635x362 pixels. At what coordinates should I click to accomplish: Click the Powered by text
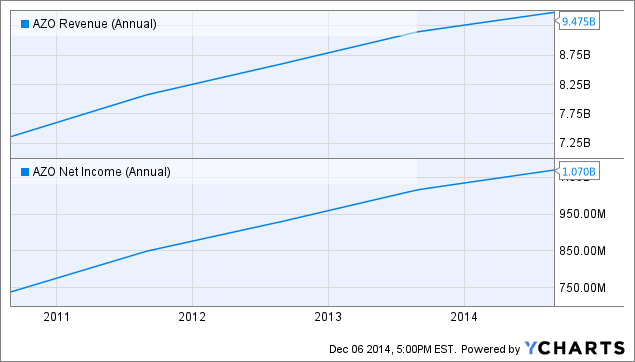pyautogui.click(x=490, y=349)
